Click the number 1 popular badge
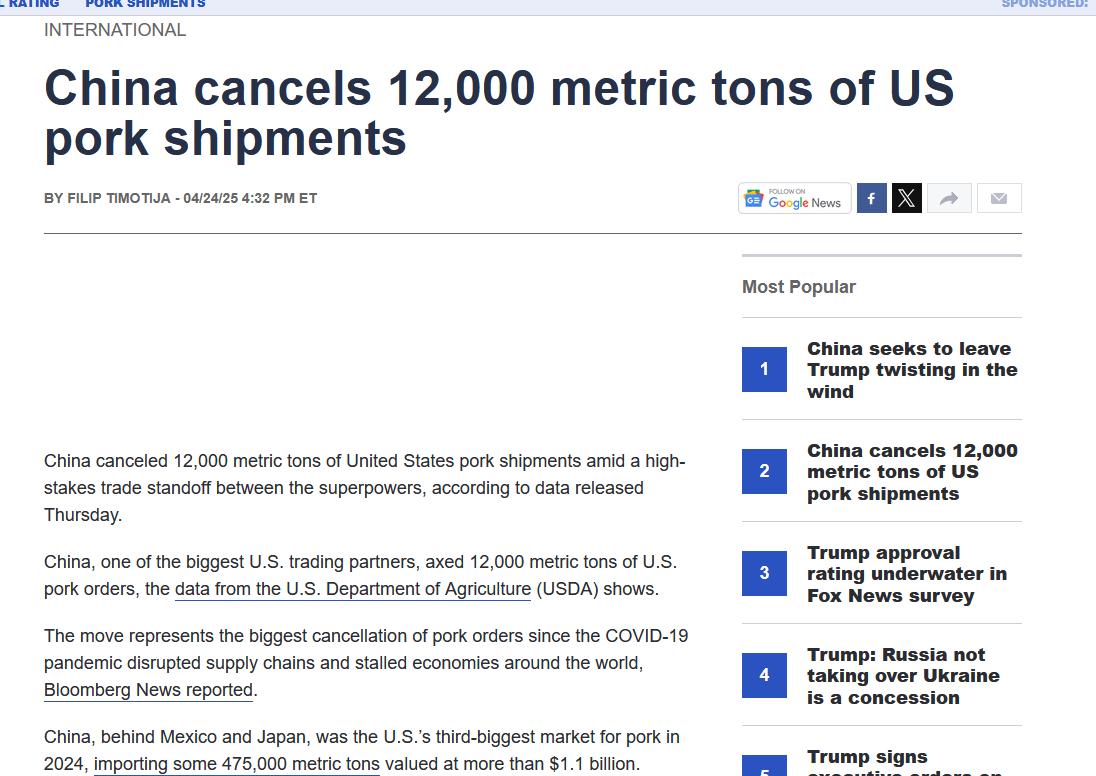 pyautogui.click(x=764, y=369)
